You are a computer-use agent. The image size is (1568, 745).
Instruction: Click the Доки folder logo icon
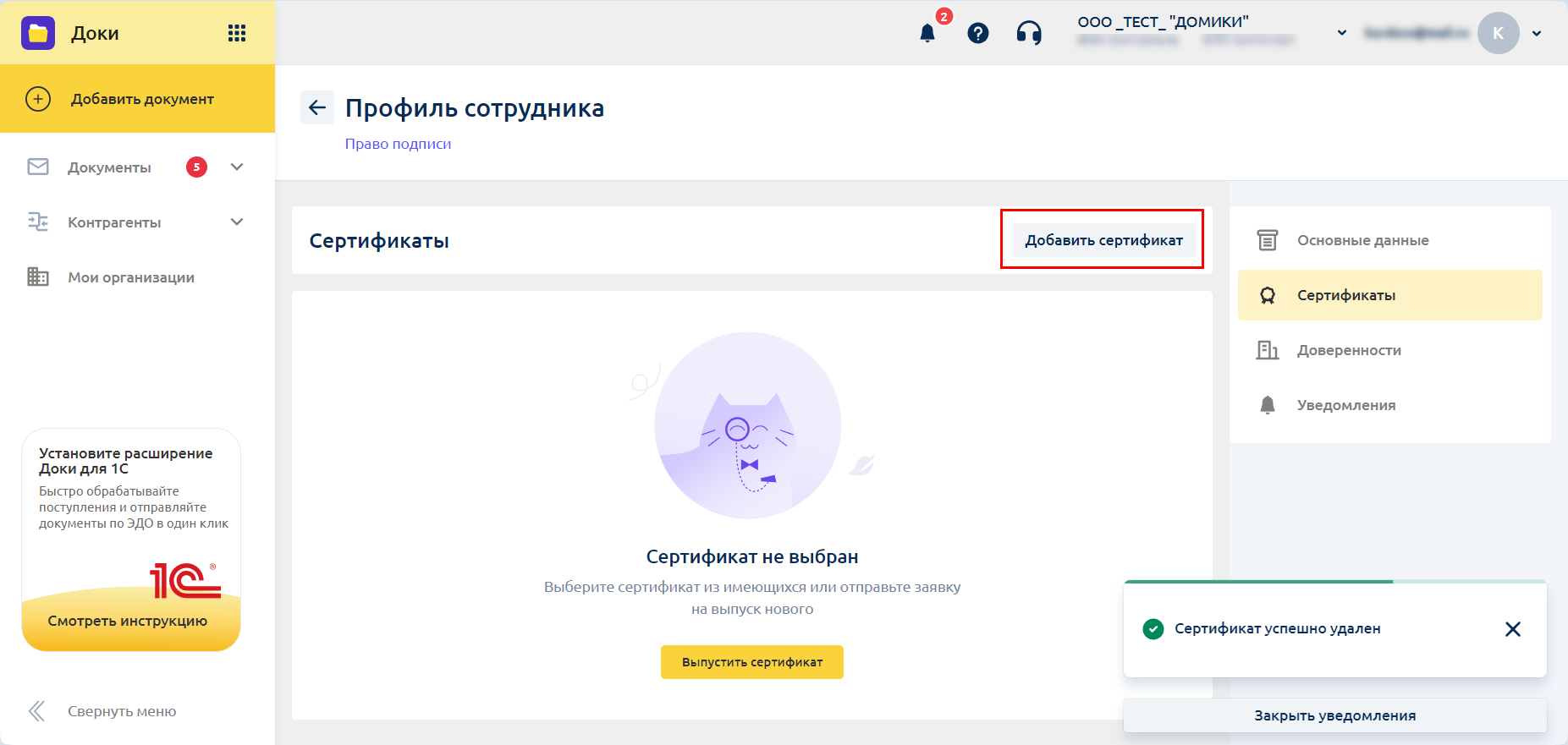point(38,33)
